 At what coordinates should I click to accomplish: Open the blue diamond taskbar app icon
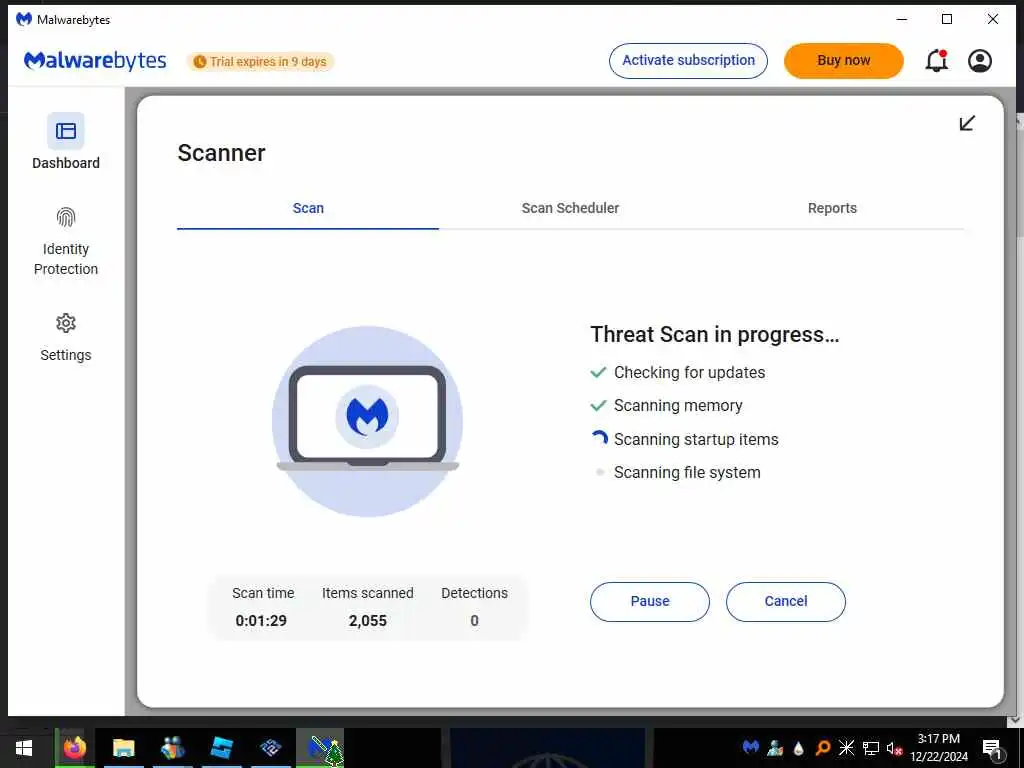[271, 748]
